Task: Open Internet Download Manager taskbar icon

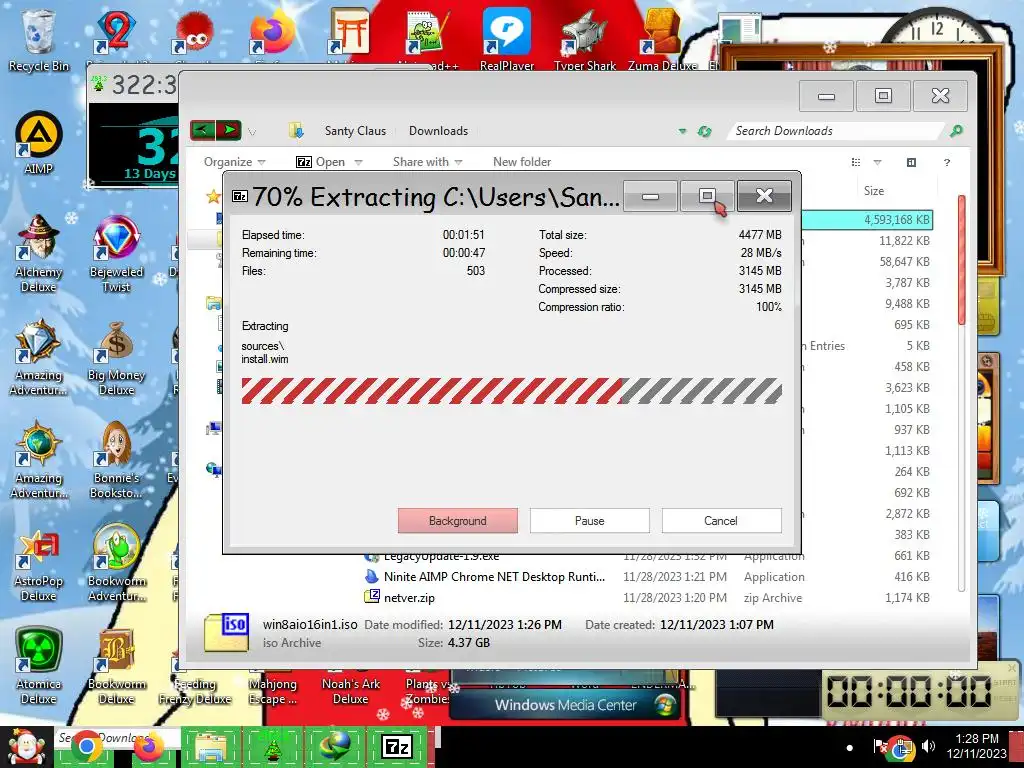Action: (334, 746)
